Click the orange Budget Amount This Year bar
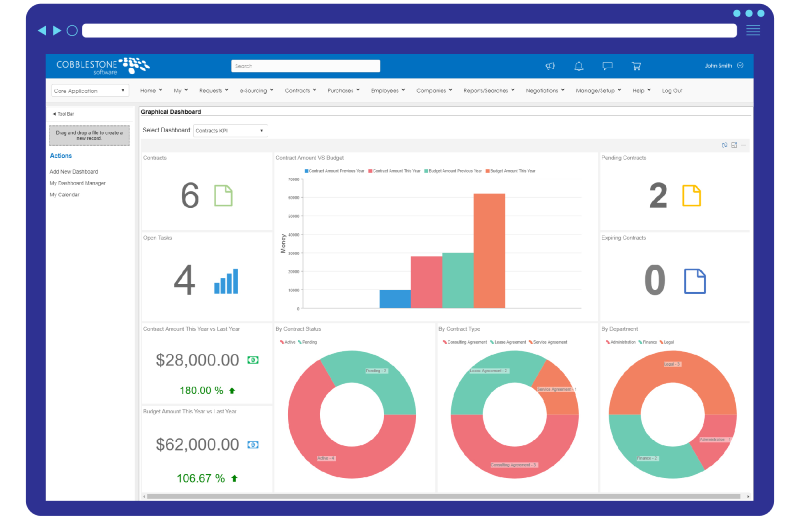 click(x=489, y=251)
